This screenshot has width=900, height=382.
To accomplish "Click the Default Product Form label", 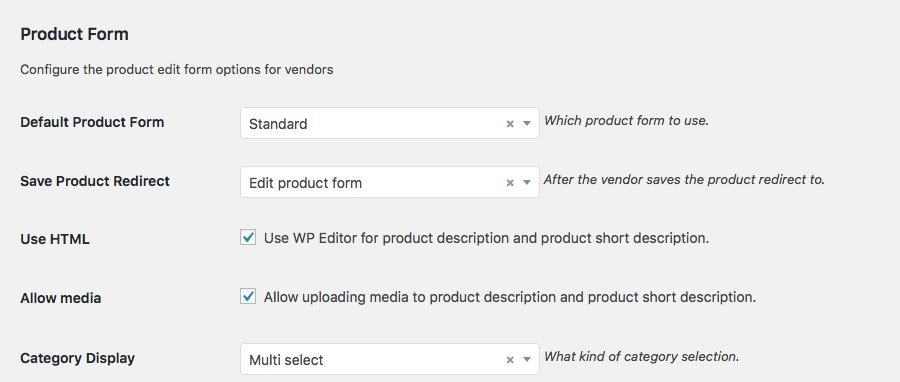I will coord(92,122).
